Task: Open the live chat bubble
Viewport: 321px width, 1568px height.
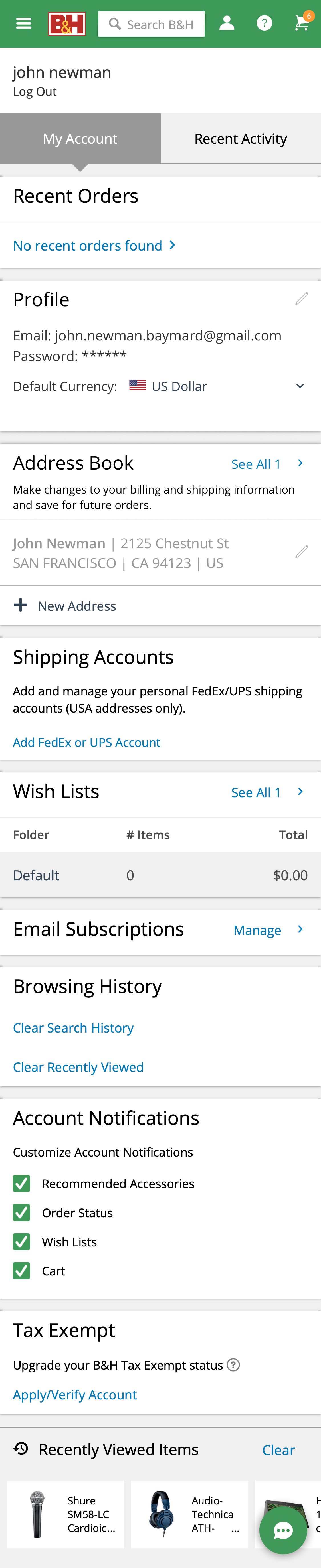Action: [x=283, y=1530]
